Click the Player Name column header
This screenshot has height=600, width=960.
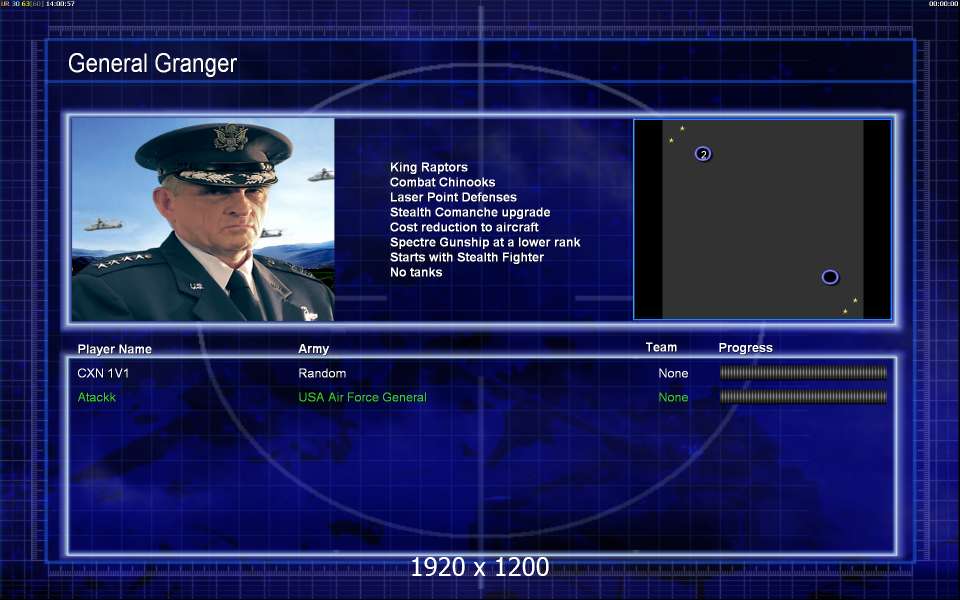pyautogui.click(x=114, y=349)
